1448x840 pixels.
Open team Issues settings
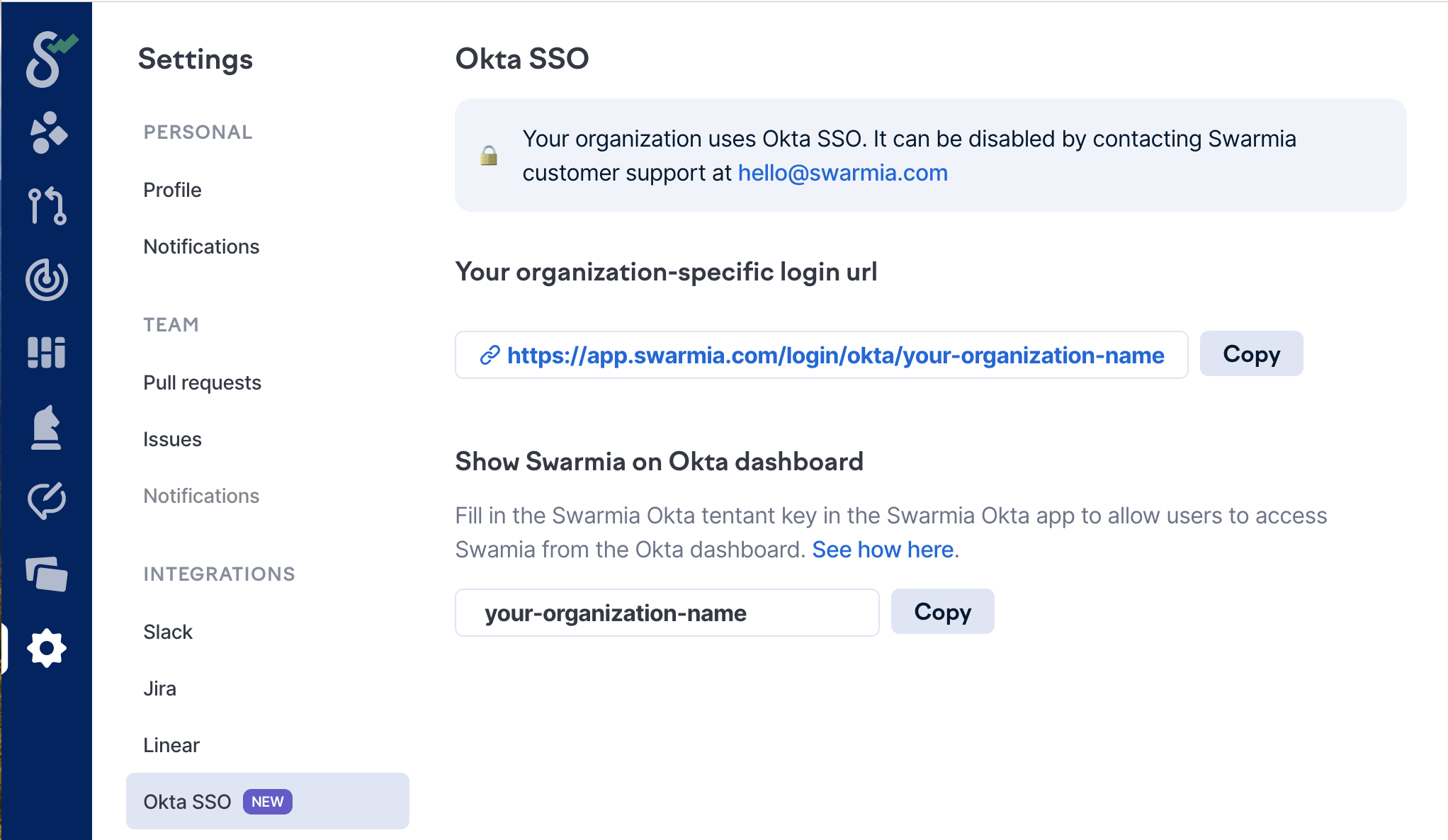point(172,439)
